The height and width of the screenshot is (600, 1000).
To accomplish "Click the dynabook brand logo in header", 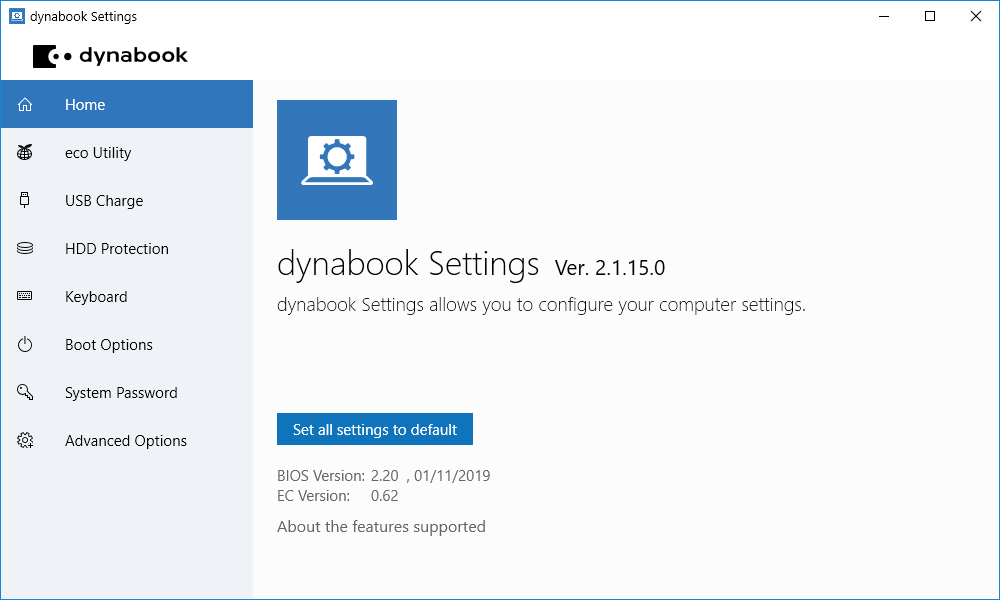I will [110, 56].
